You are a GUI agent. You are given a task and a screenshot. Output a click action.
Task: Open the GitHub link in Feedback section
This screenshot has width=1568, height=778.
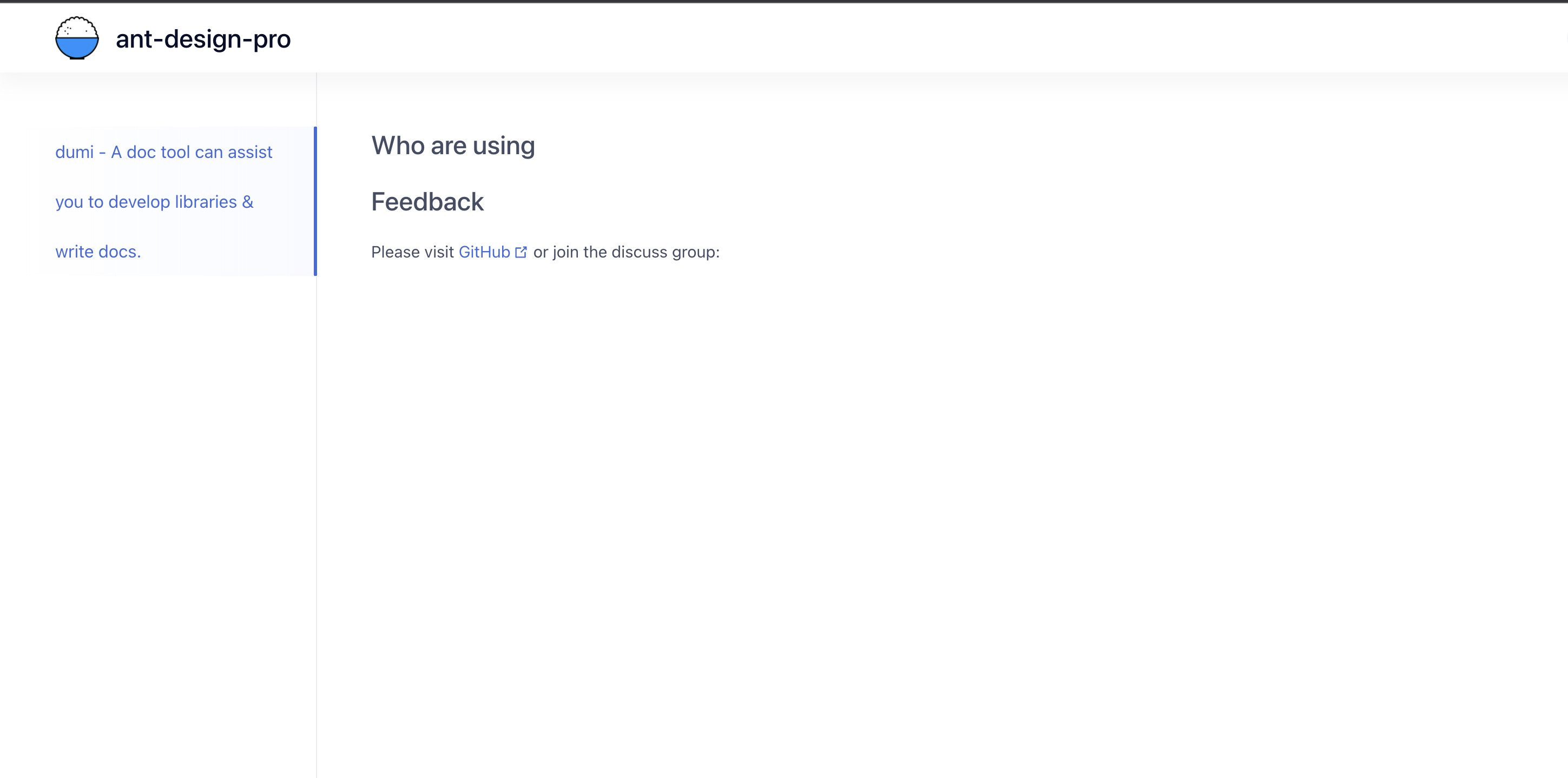pos(484,252)
